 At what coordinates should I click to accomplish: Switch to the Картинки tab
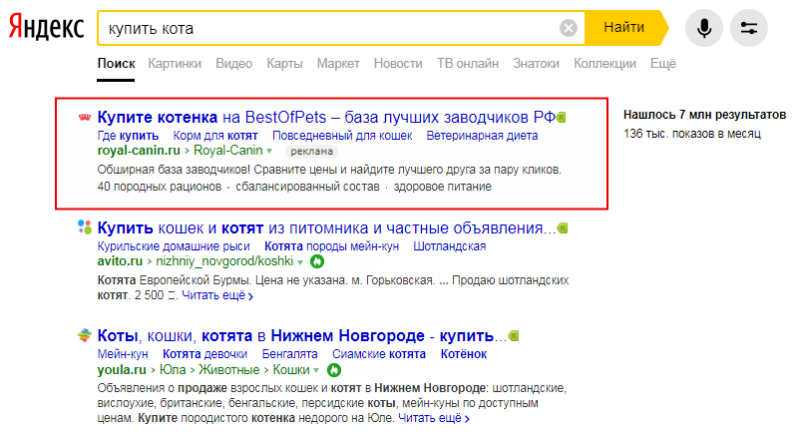tap(174, 64)
